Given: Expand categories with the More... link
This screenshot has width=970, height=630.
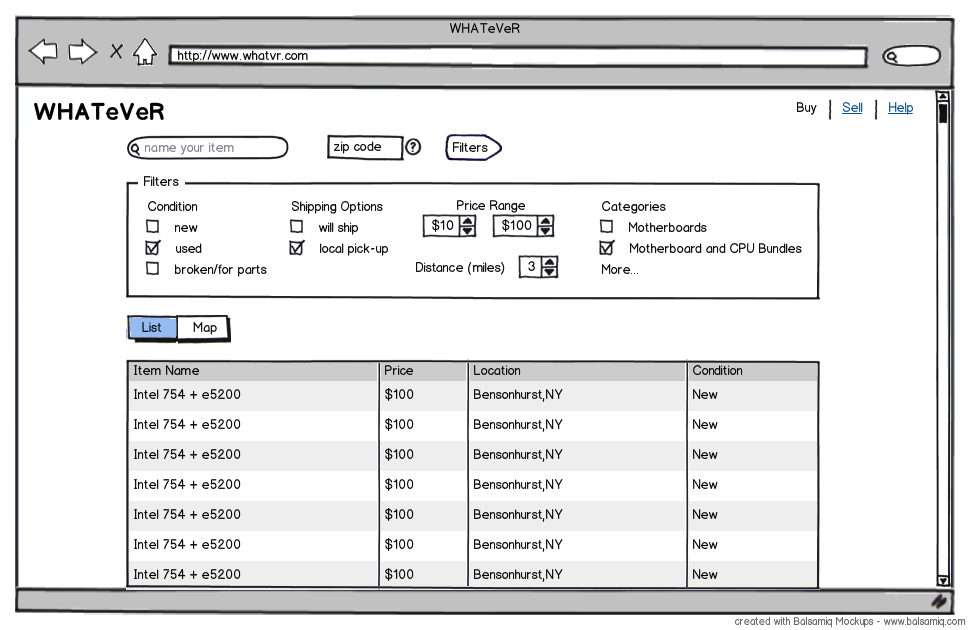Looking at the screenshot, I should (x=619, y=270).
